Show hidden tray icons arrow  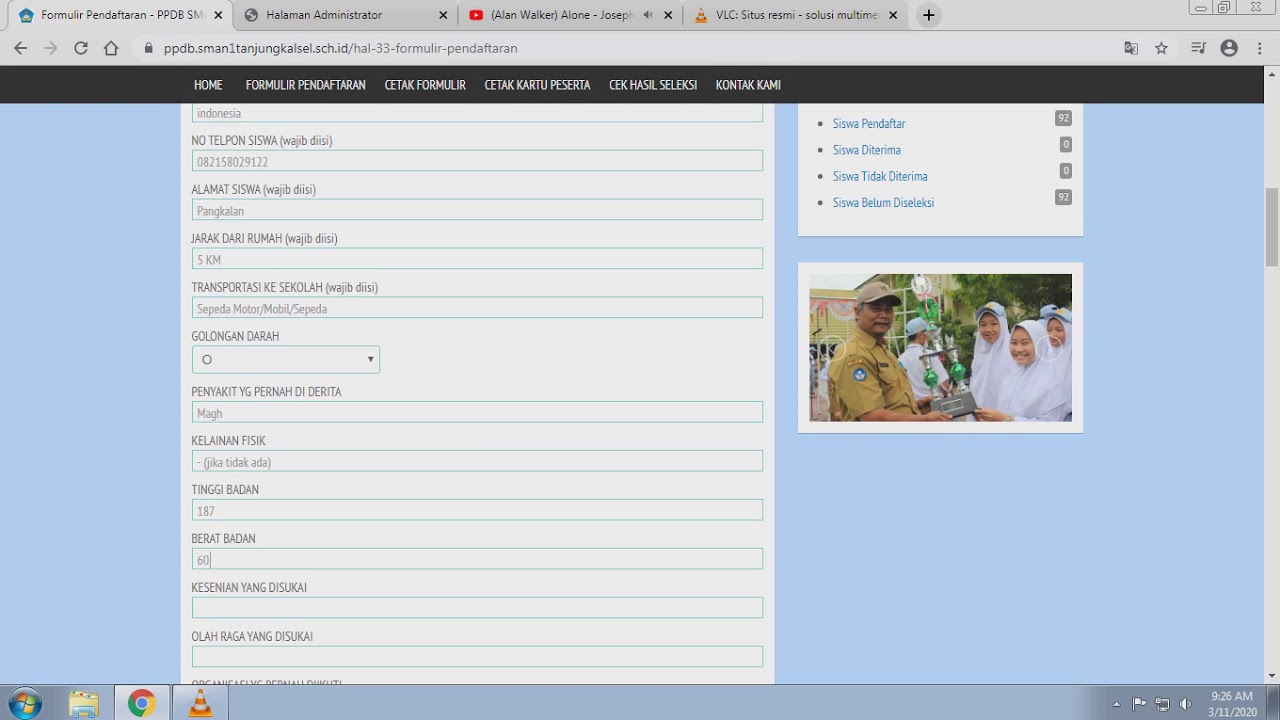1117,704
